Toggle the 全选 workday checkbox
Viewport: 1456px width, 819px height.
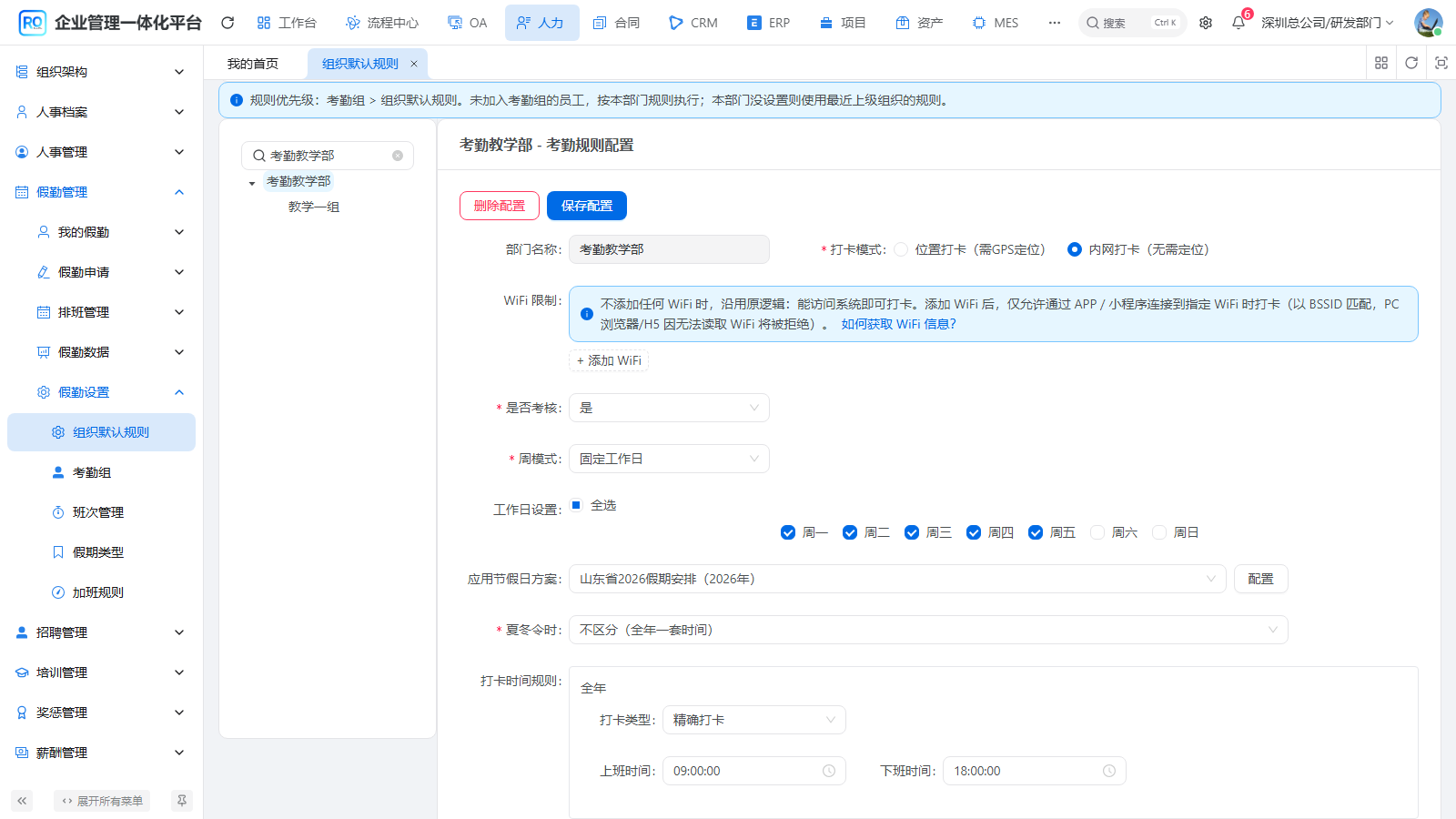[x=576, y=505]
